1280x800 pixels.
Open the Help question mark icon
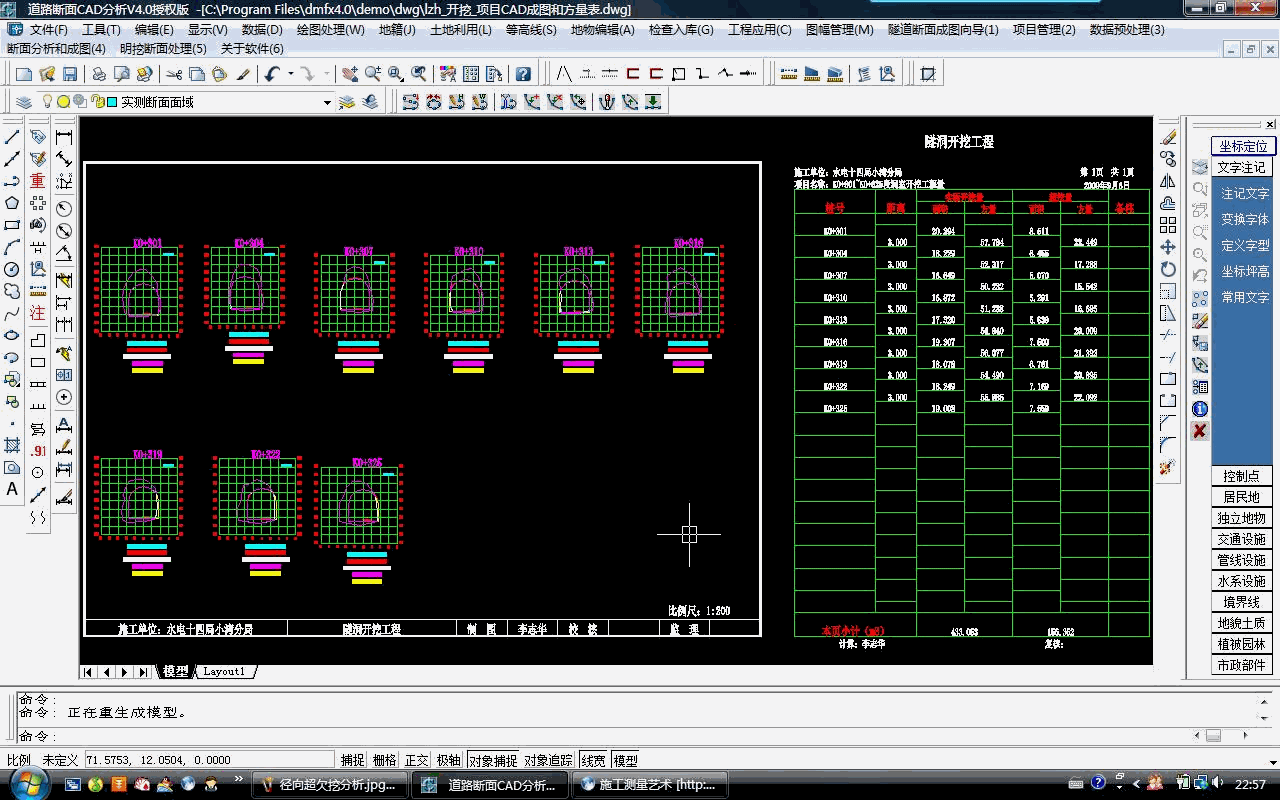522,74
